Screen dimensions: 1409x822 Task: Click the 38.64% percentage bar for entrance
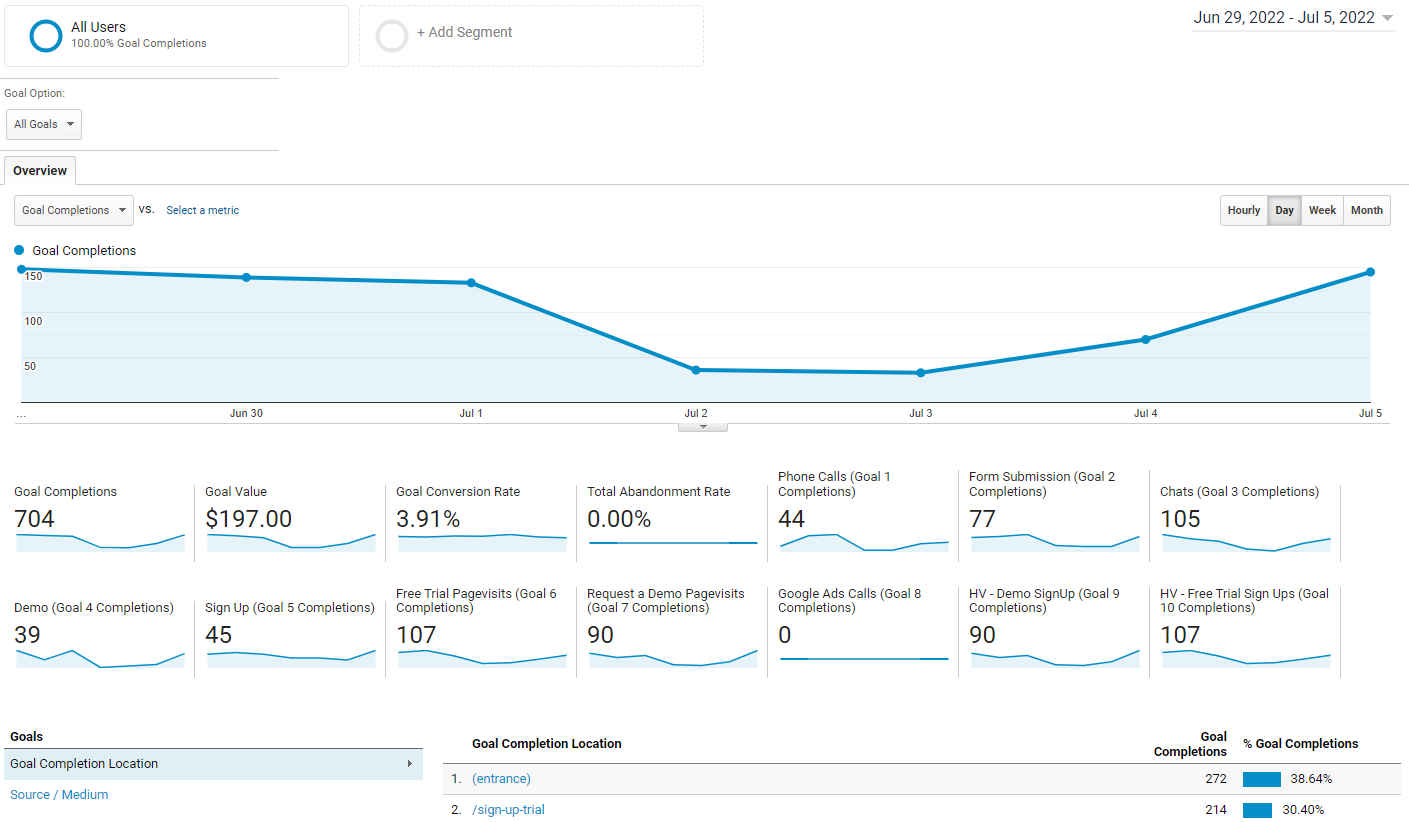[x=1261, y=779]
